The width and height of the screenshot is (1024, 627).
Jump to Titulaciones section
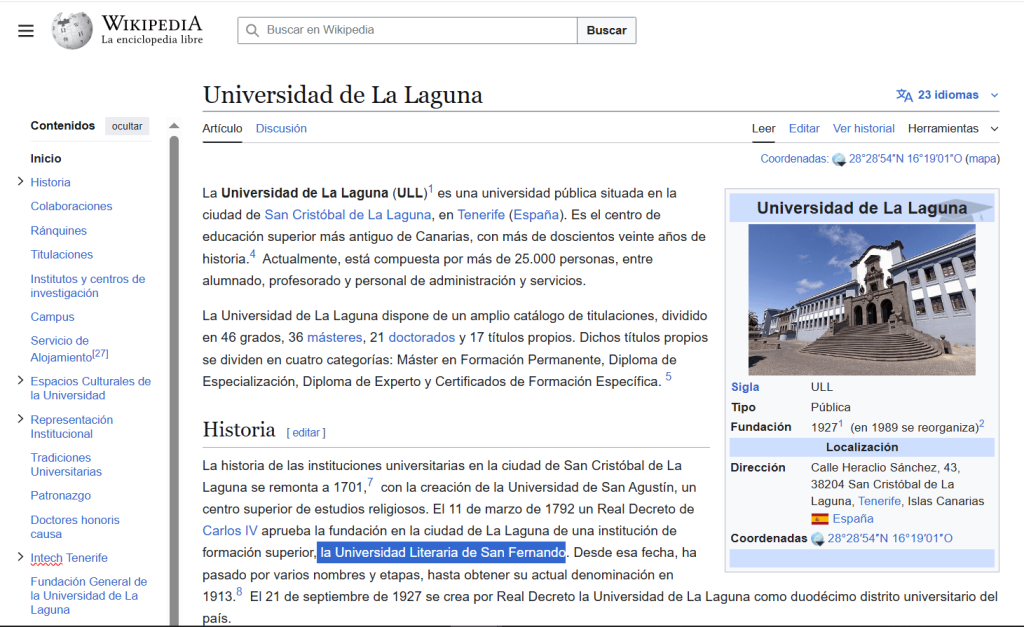coord(61,255)
